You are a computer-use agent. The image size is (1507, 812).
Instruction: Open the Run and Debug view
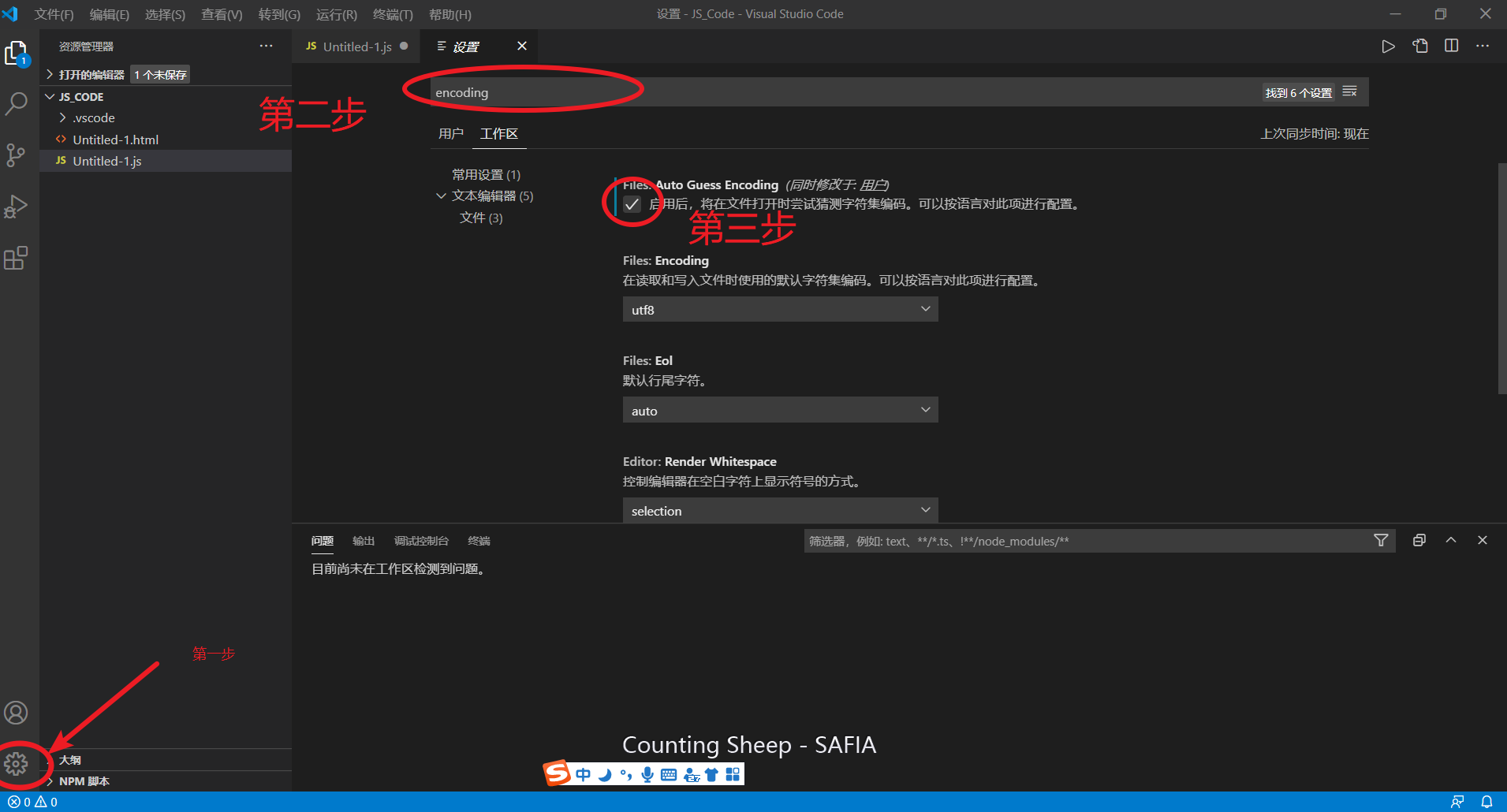17,206
